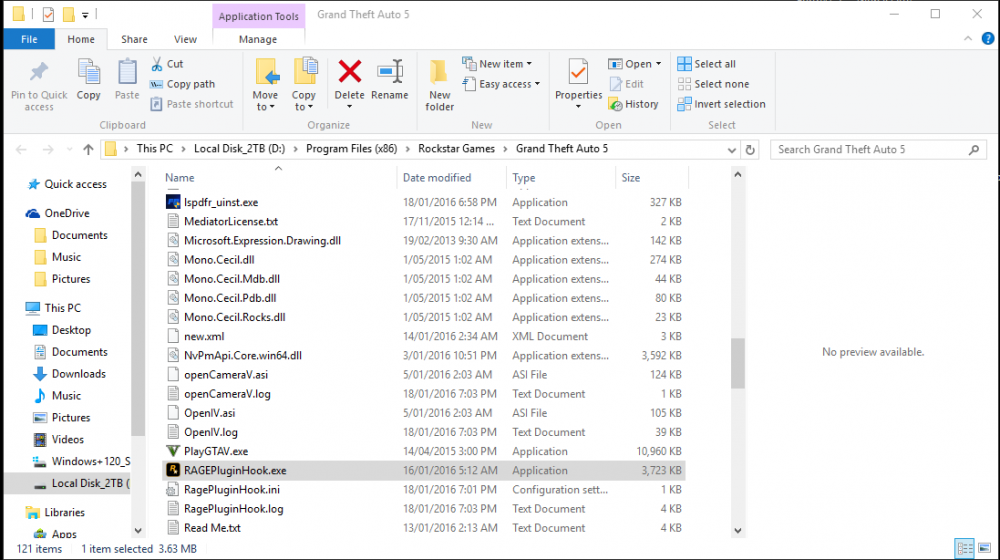This screenshot has height=560, width=1000.
Task: Create a New folder
Action: pos(439,85)
